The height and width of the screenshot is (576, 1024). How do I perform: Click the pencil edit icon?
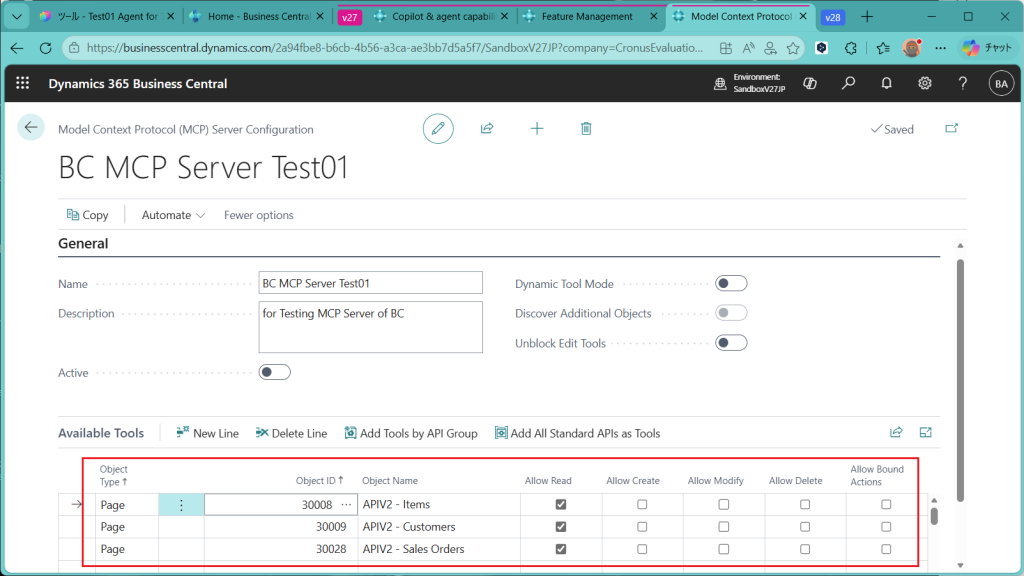pyautogui.click(x=437, y=128)
